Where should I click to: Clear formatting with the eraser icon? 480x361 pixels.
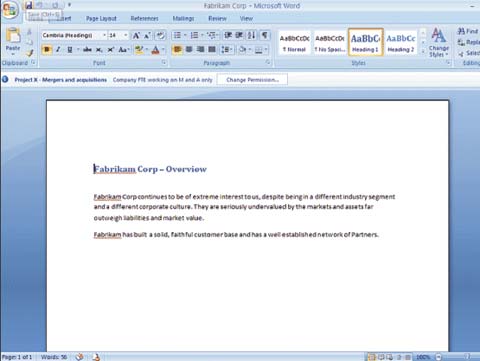pyautogui.click(x=161, y=35)
